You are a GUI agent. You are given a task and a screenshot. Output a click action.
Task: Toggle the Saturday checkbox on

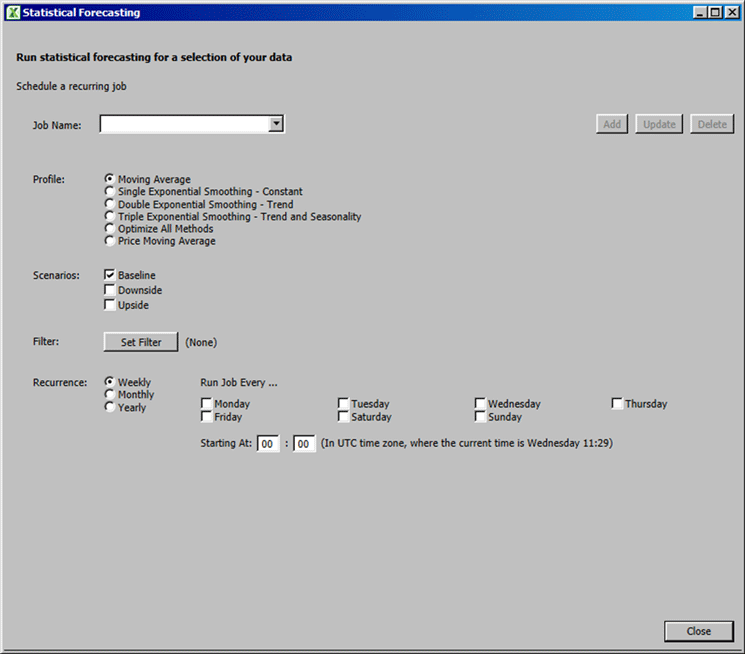point(344,417)
